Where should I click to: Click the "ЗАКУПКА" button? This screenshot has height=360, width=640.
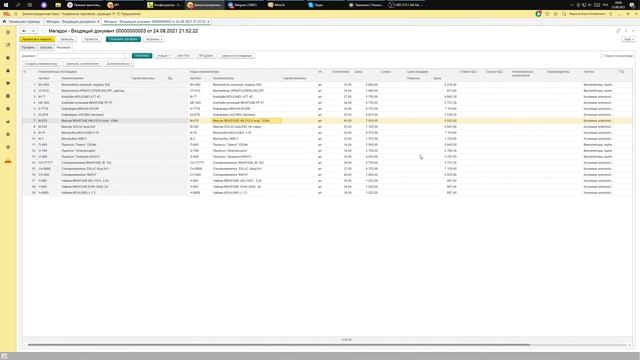[x=184, y=56]
